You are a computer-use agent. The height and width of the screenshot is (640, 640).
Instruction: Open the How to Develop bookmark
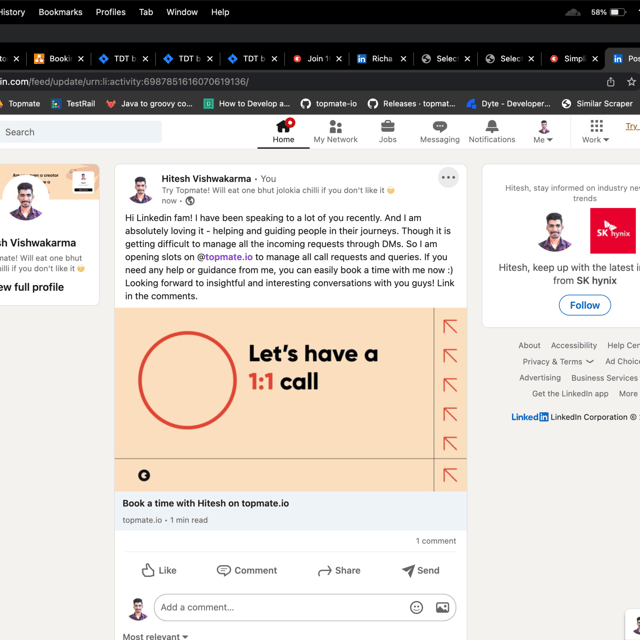click(x=247, y=104)
